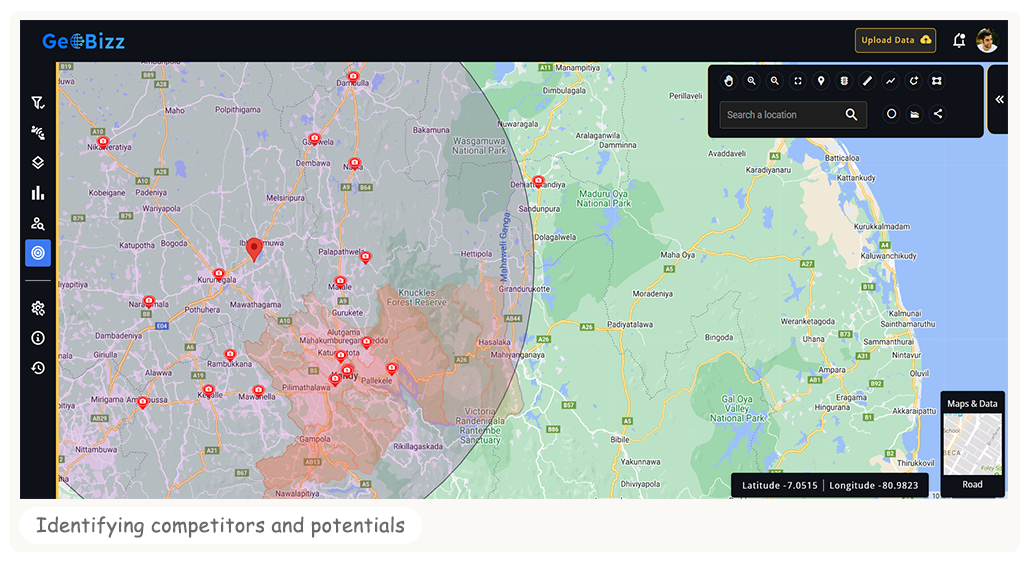Click the Longitude -80.9823 readout
The width and height of the screenshot is (1031, 567).
point(873,485)
